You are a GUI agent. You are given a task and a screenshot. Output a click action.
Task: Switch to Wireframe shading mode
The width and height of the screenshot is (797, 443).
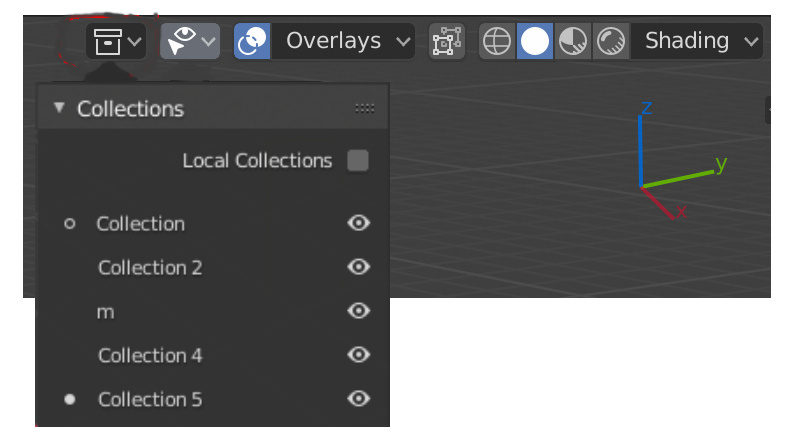tap(497, 41)
